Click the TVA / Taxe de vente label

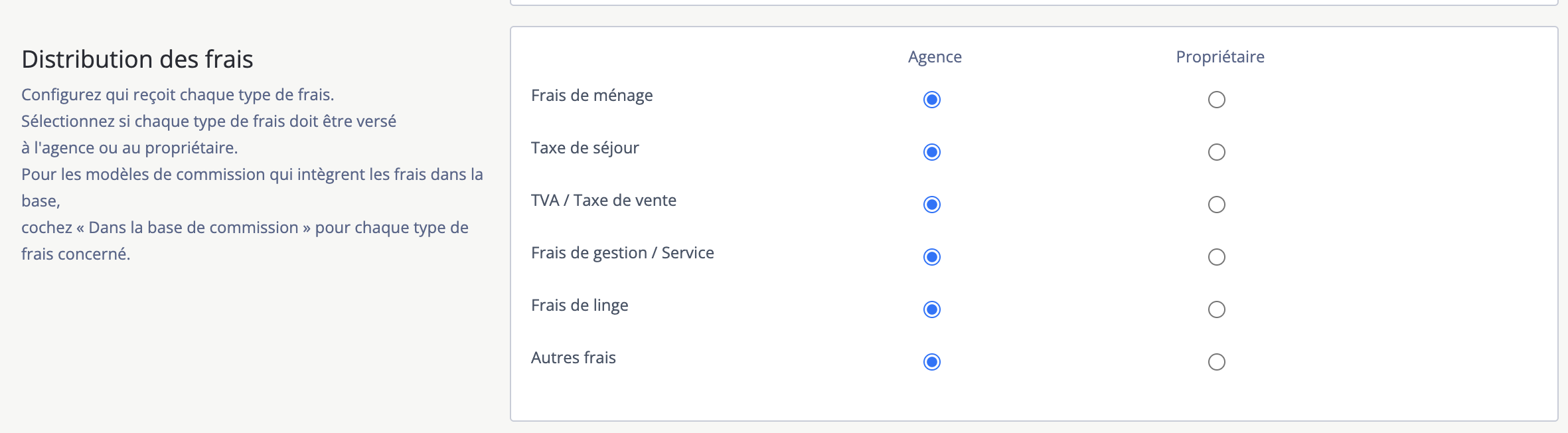coord(603,201)
